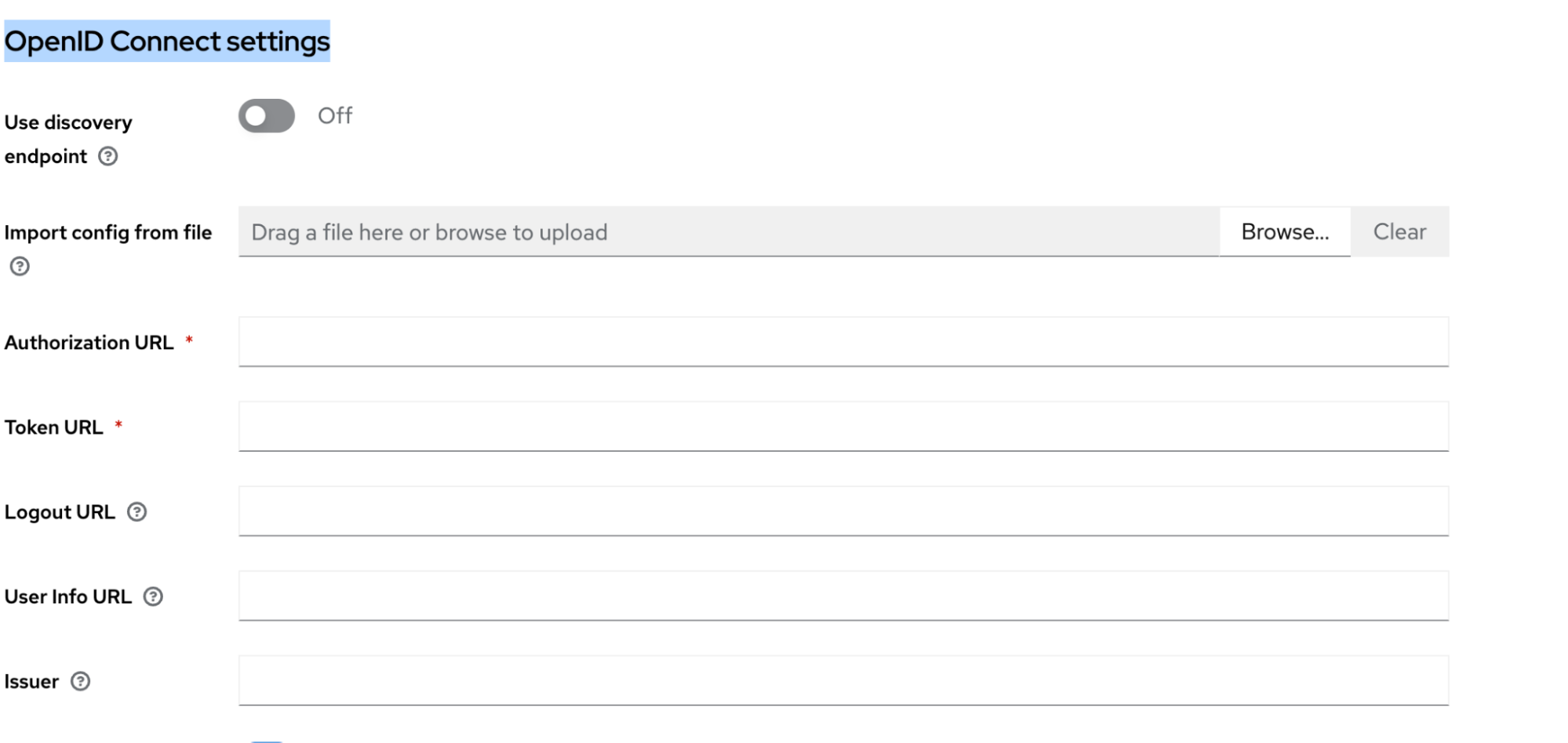The image size is (1568, 743).
Task: Click Browse... to upload config file
Action: (1285, 231)
